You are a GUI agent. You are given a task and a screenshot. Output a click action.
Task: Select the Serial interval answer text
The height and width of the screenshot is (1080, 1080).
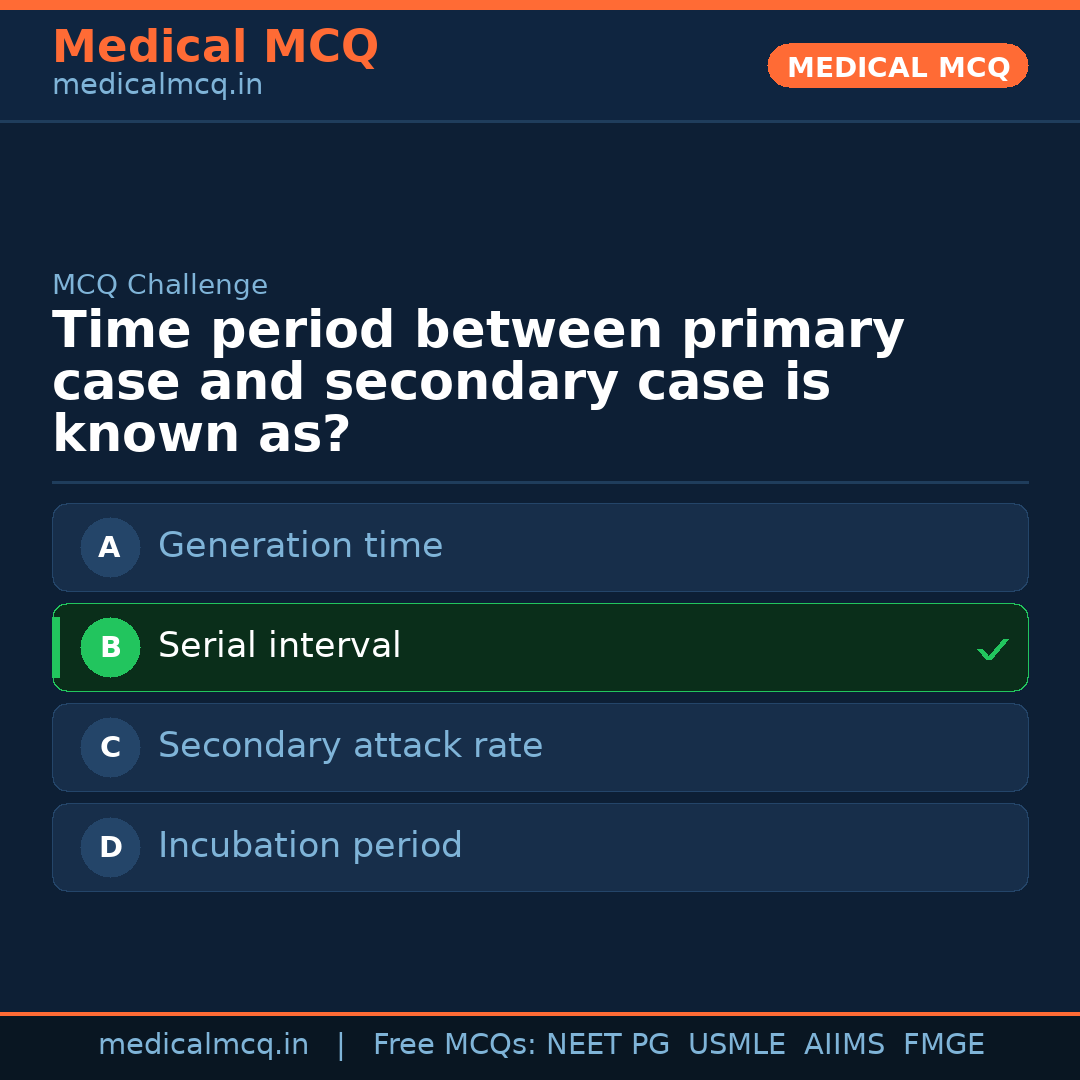(x=279, y=646)
